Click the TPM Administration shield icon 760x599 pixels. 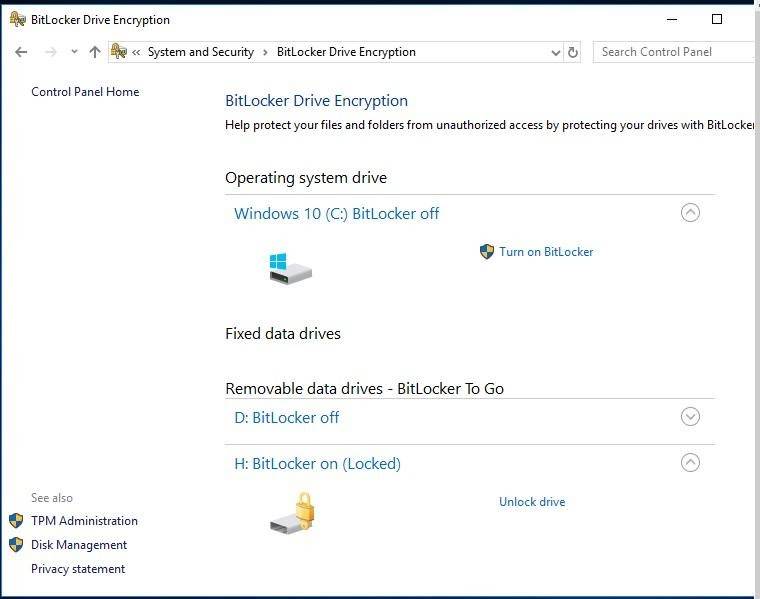pyautogui.click(x=16, y=521)
